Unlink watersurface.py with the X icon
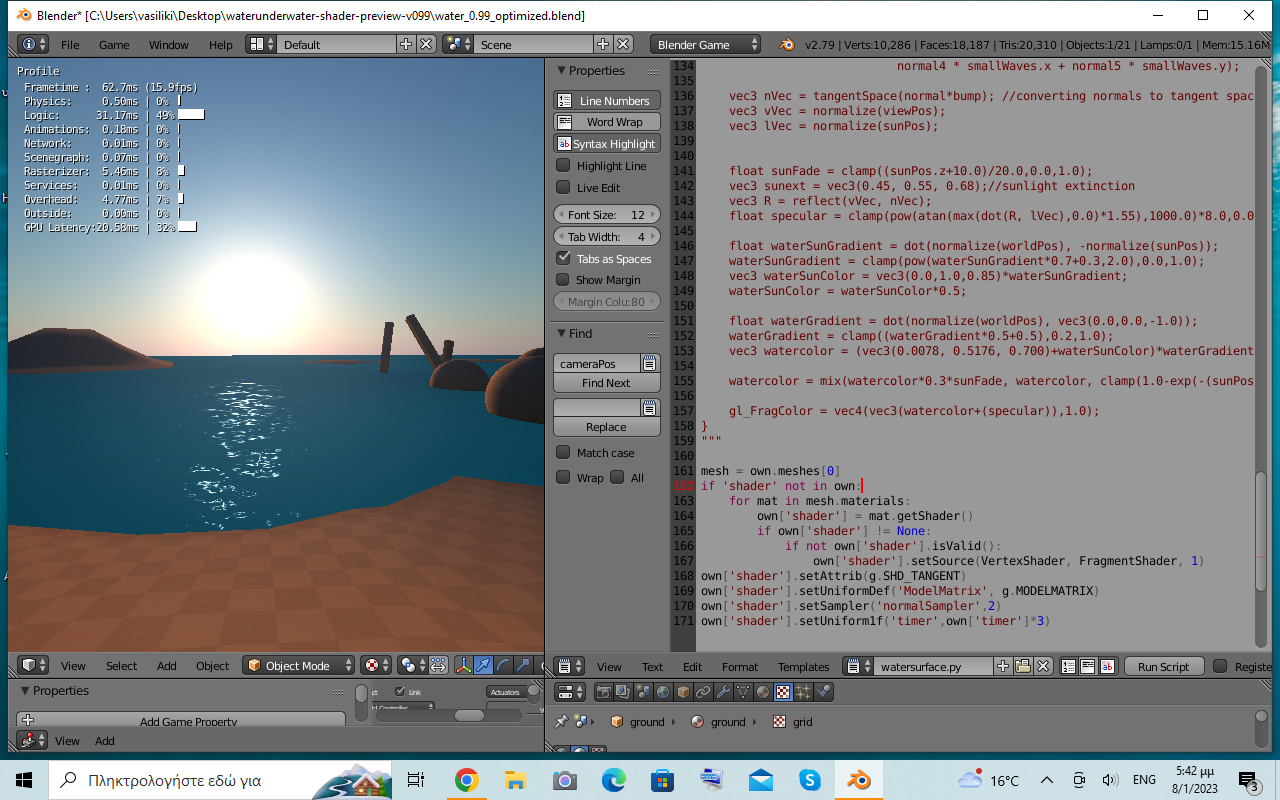This screenshot has width=1280, height=800. 1043,666
